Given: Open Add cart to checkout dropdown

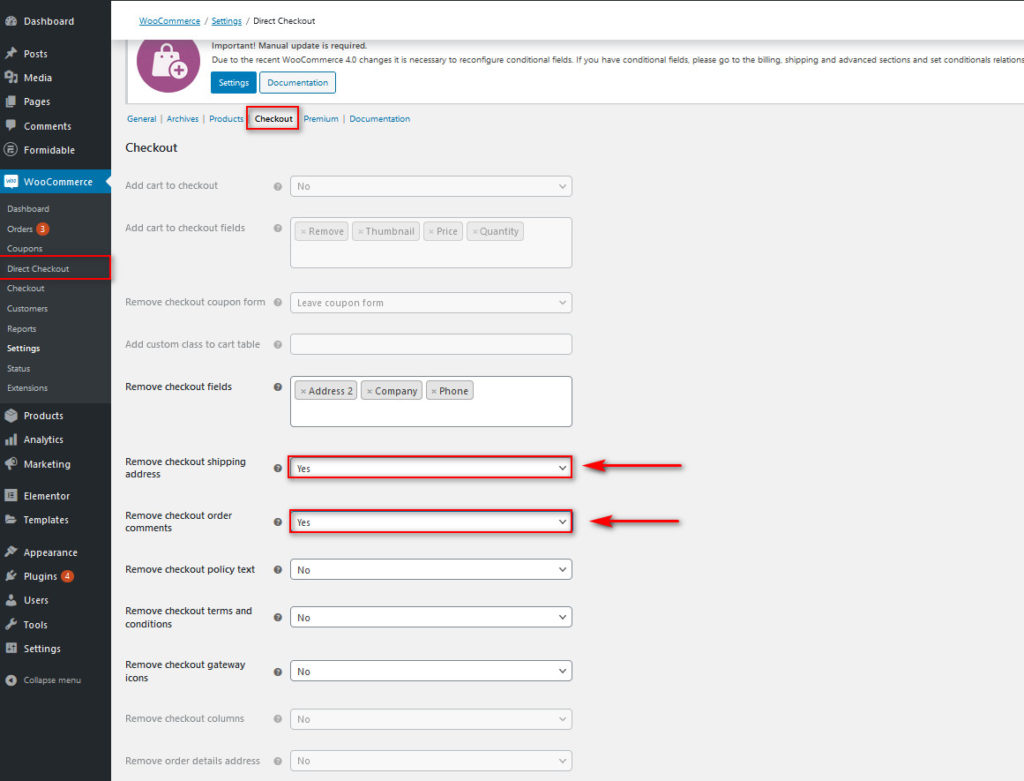Looking at the screenshot, I should coord(431,186).
